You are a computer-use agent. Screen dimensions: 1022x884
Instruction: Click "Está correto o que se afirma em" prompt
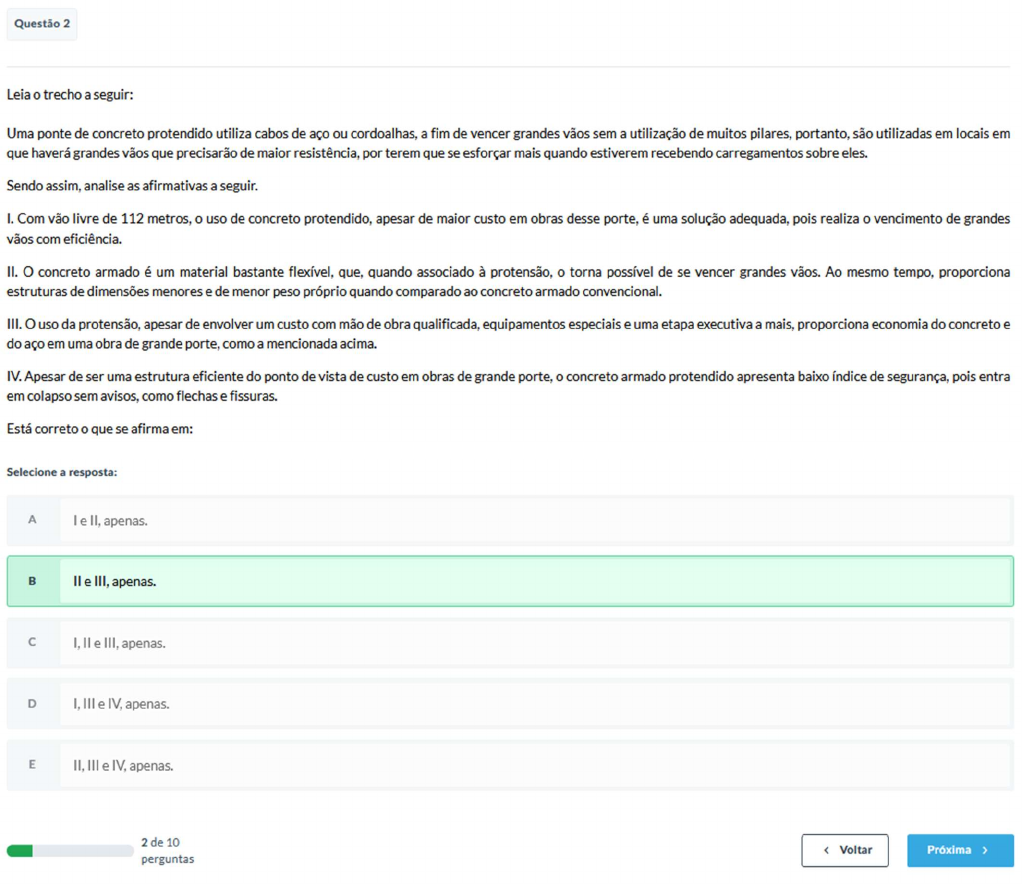pyautogui.click(x=100, y=429)
